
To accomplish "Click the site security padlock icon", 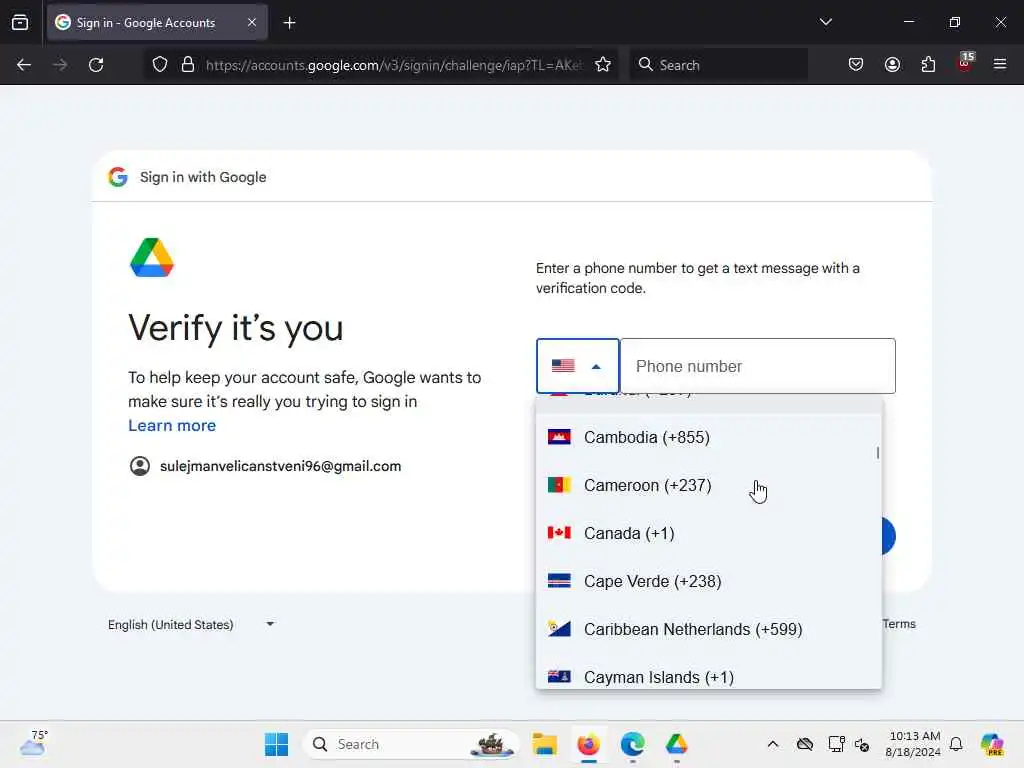I will (x=188, y=65).
